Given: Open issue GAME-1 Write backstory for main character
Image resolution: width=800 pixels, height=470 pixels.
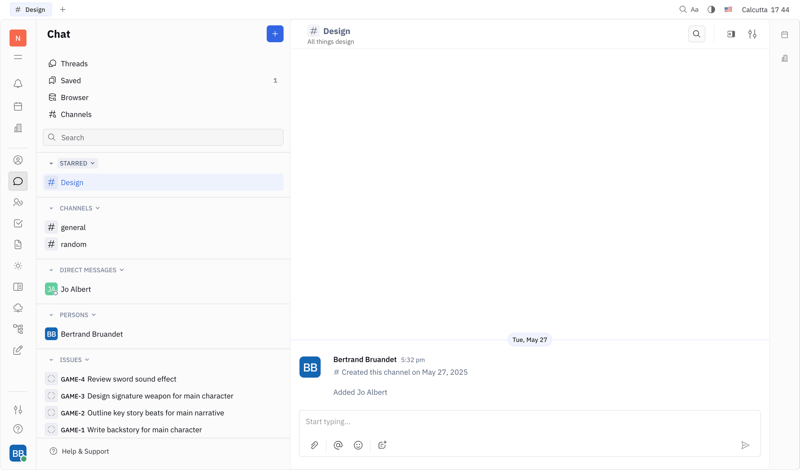Looking at the screenshot, I should click(x=163, y=429).
